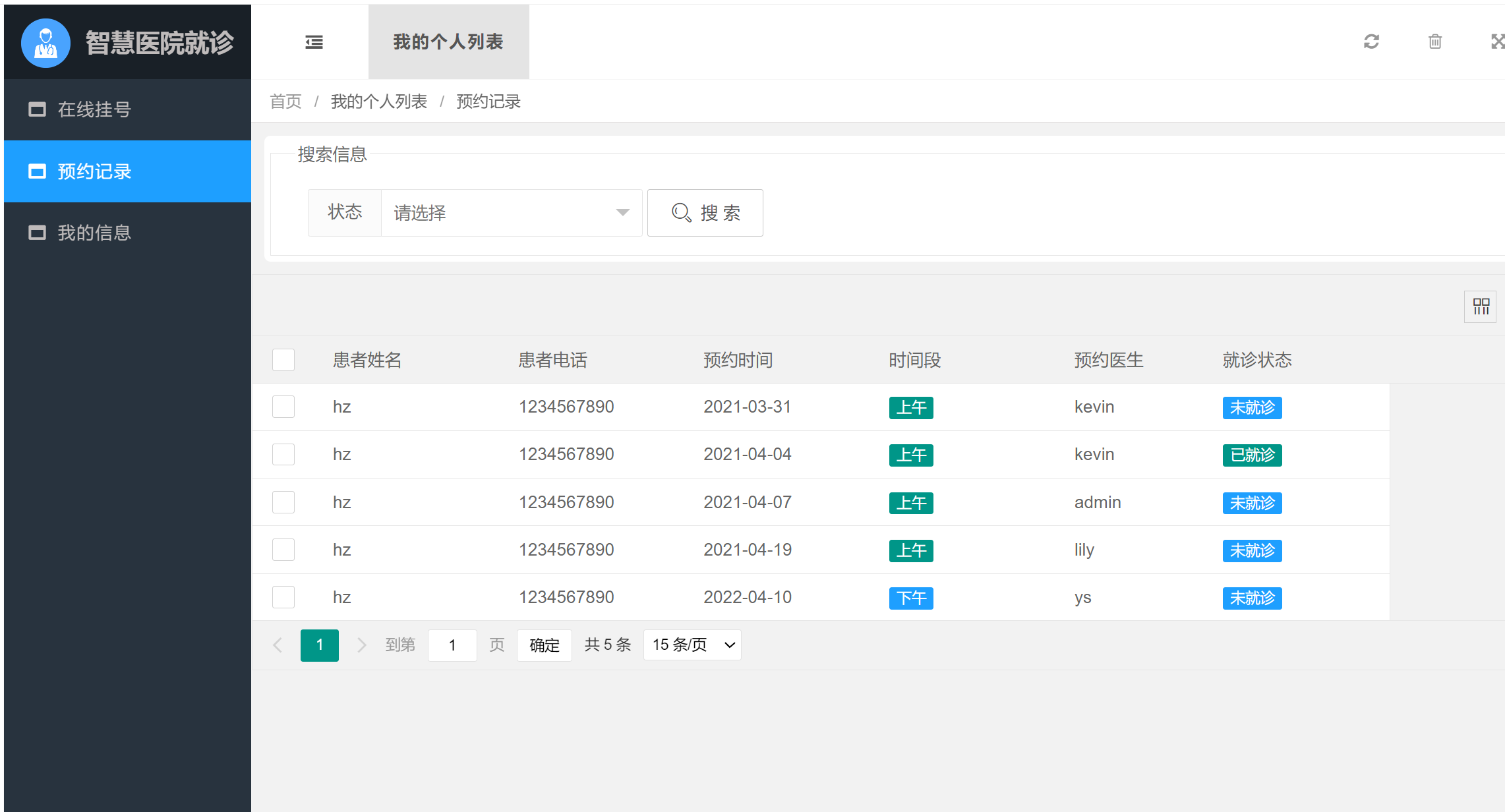This screenshot has width=1505, height=812.
Task: Click 预约记录 in the breadcrumb
Action: tap(488, 101)
